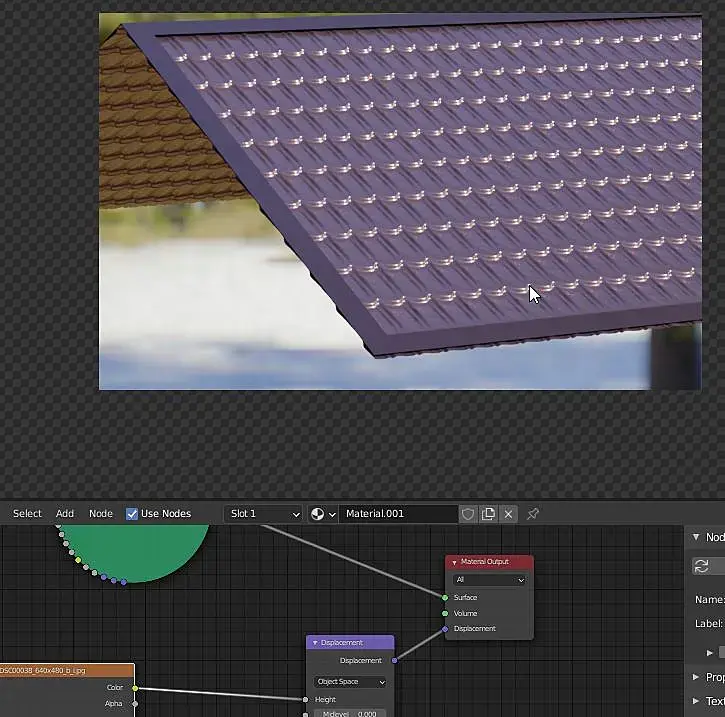
Task: Expand the sub-panel arrow below Label
Action: (710, 653)
